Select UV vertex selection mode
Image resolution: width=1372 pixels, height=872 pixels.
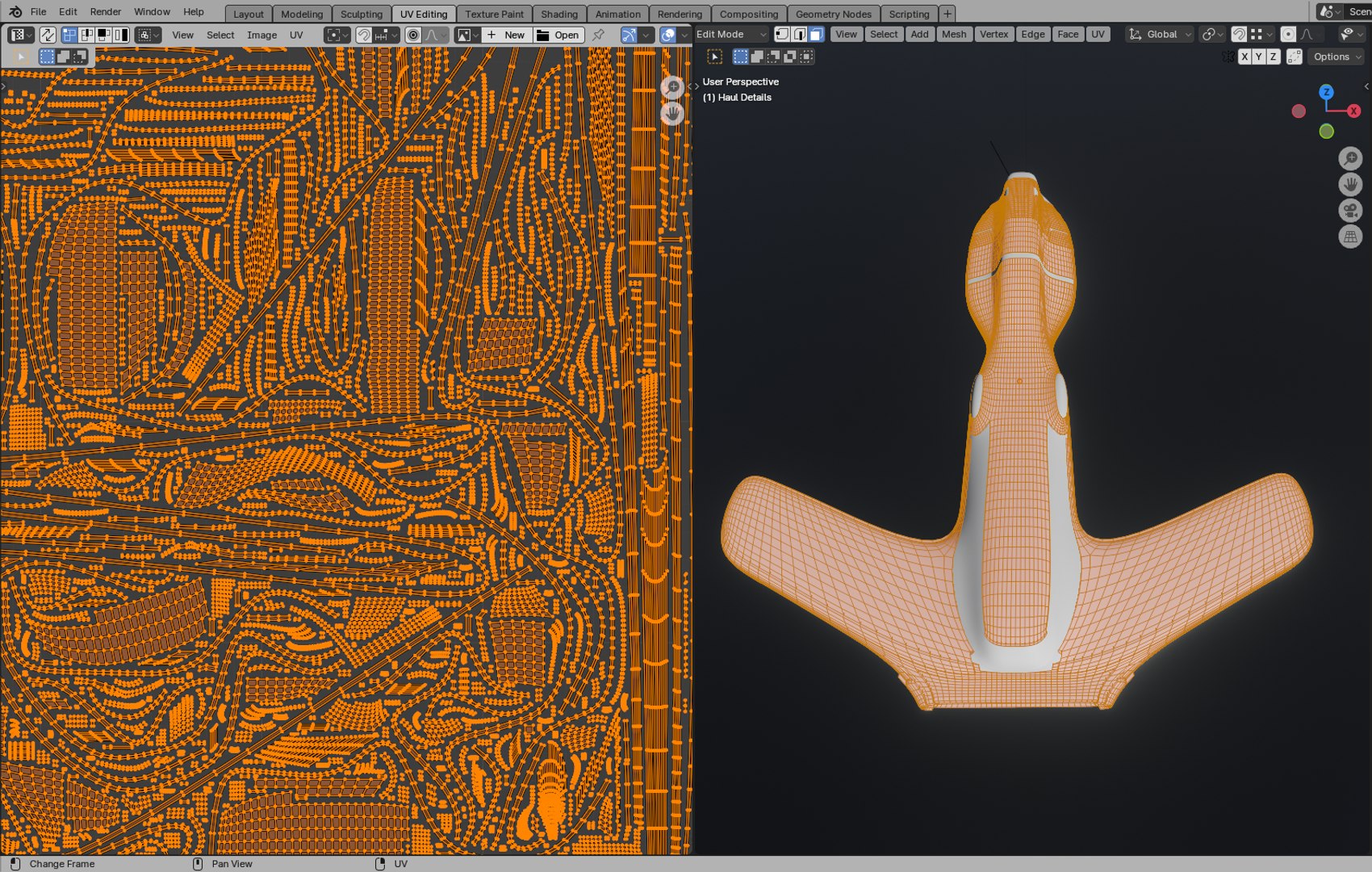pyautogui.click(x=69, y=35)
